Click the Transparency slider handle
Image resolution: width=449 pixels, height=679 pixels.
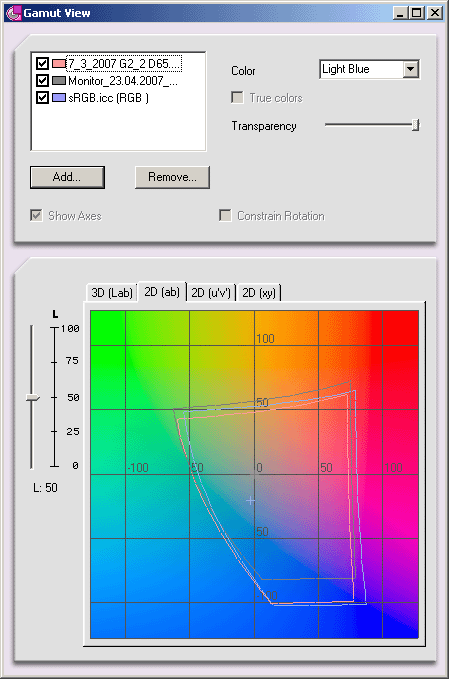415,125
